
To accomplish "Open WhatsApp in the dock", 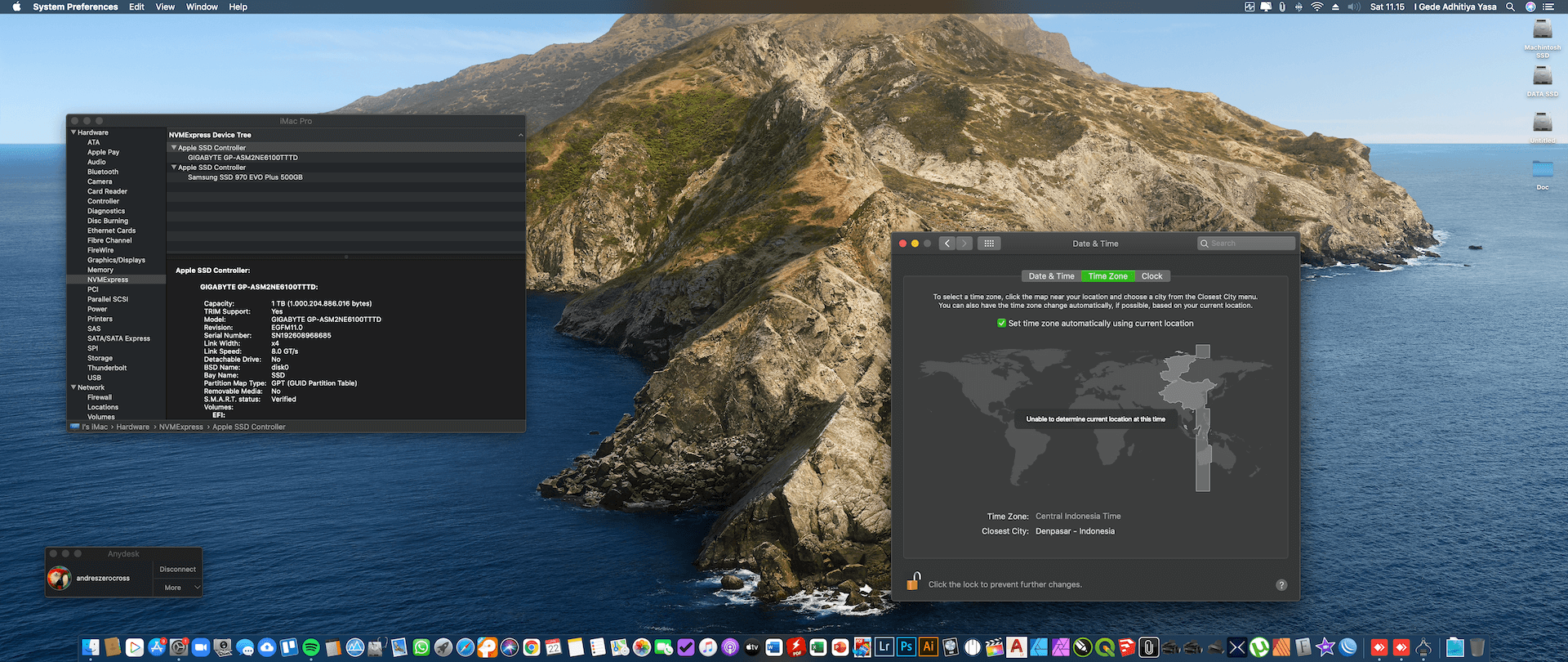I will pyautogui.click(x=421, y=647).
